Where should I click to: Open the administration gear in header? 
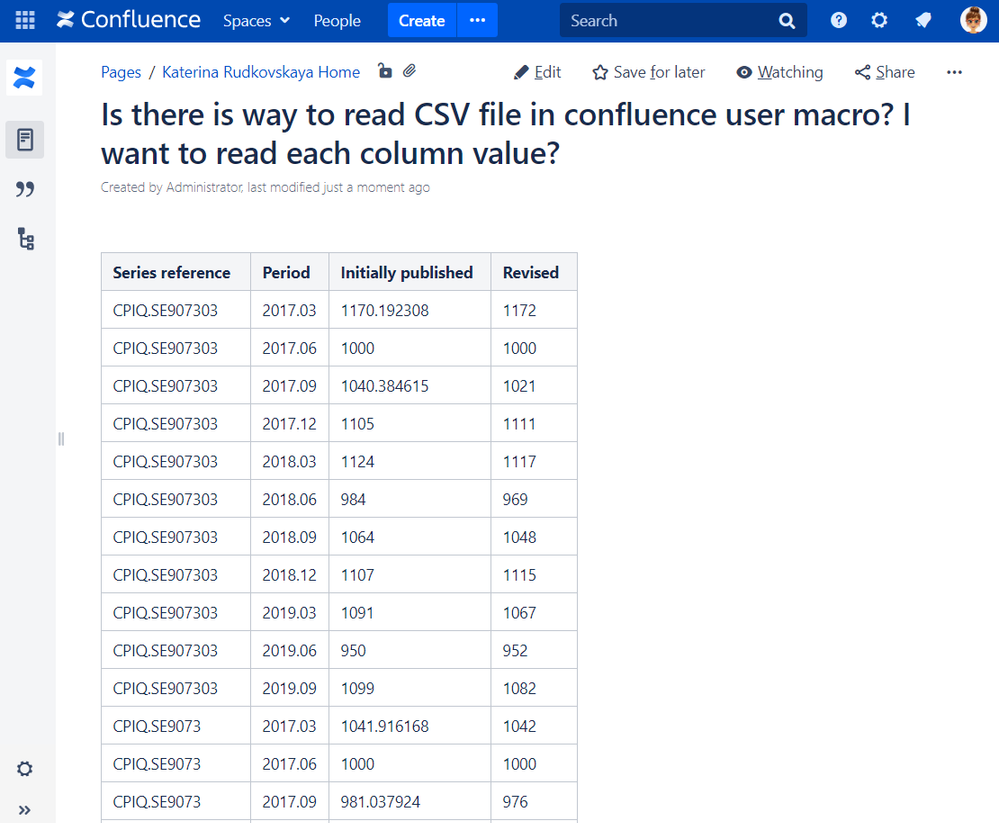click(879, 20)
